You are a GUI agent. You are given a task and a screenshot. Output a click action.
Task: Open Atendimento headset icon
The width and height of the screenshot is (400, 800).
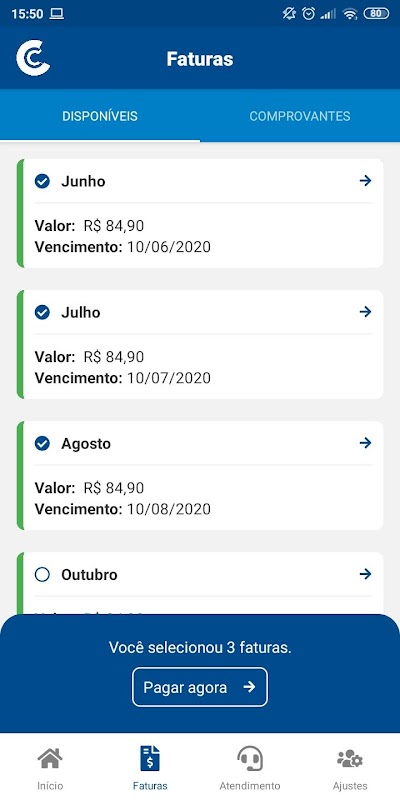tap(250, 759)
